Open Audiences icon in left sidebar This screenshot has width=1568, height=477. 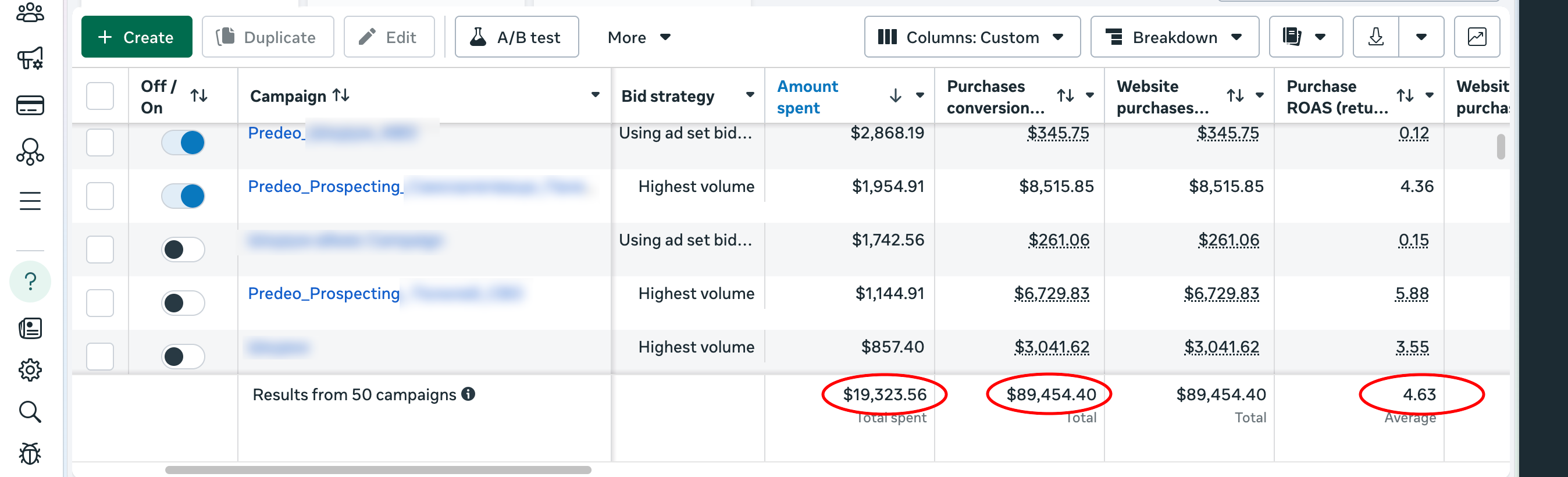(30, 13)
